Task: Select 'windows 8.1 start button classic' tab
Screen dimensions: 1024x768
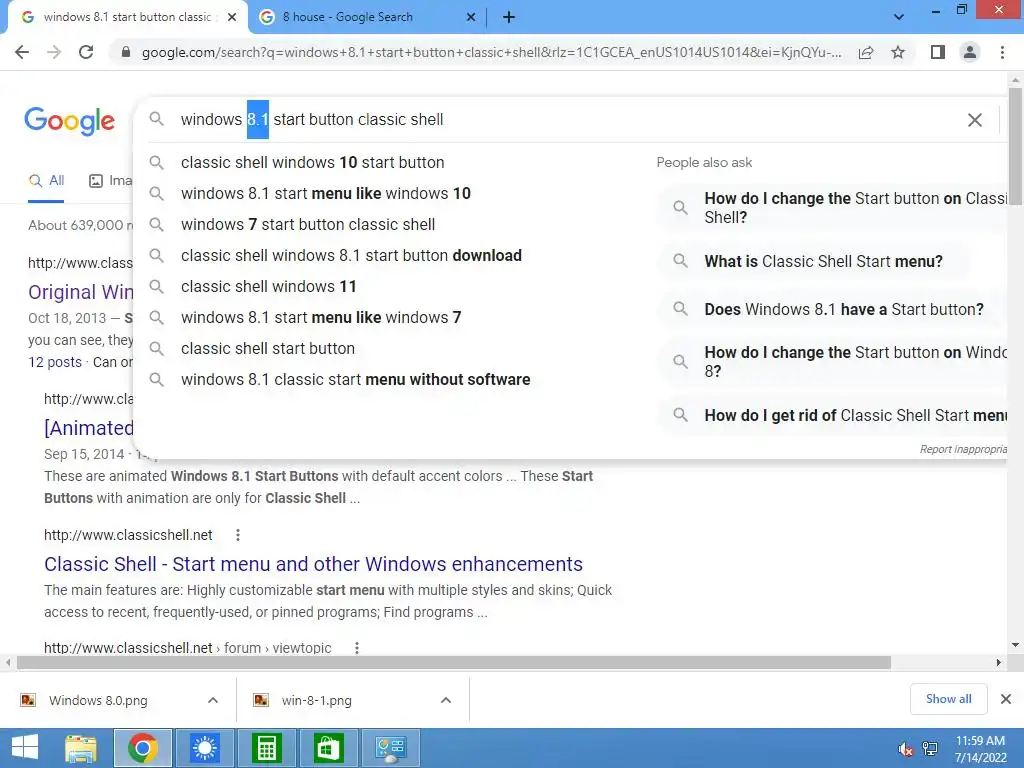Action: (x=129, y=17)
